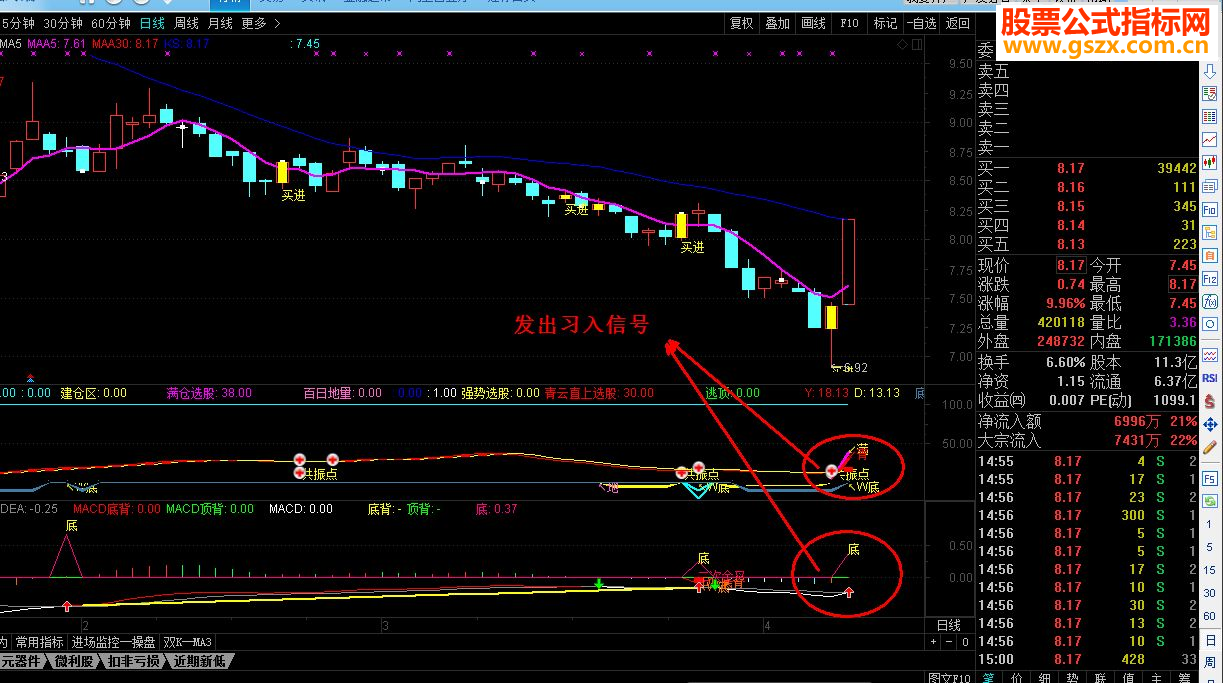Click the 标记 mark button

(884, 23)
